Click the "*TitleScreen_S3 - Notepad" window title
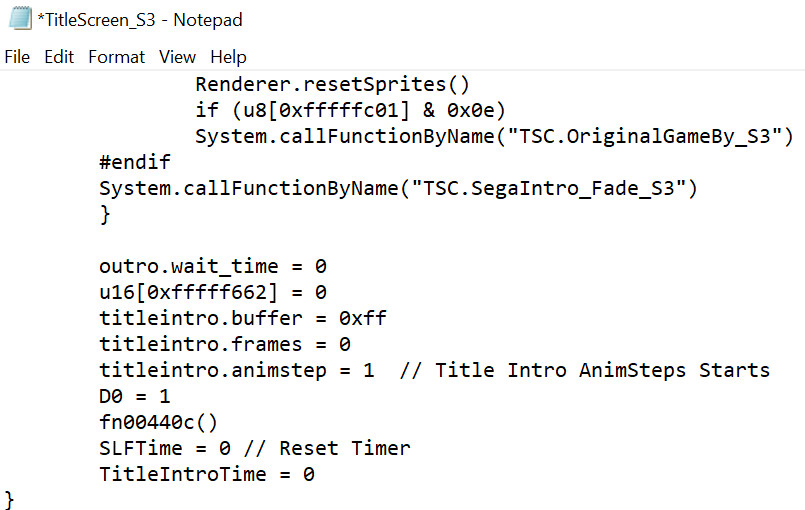The image size is (805, 510). 139,19
